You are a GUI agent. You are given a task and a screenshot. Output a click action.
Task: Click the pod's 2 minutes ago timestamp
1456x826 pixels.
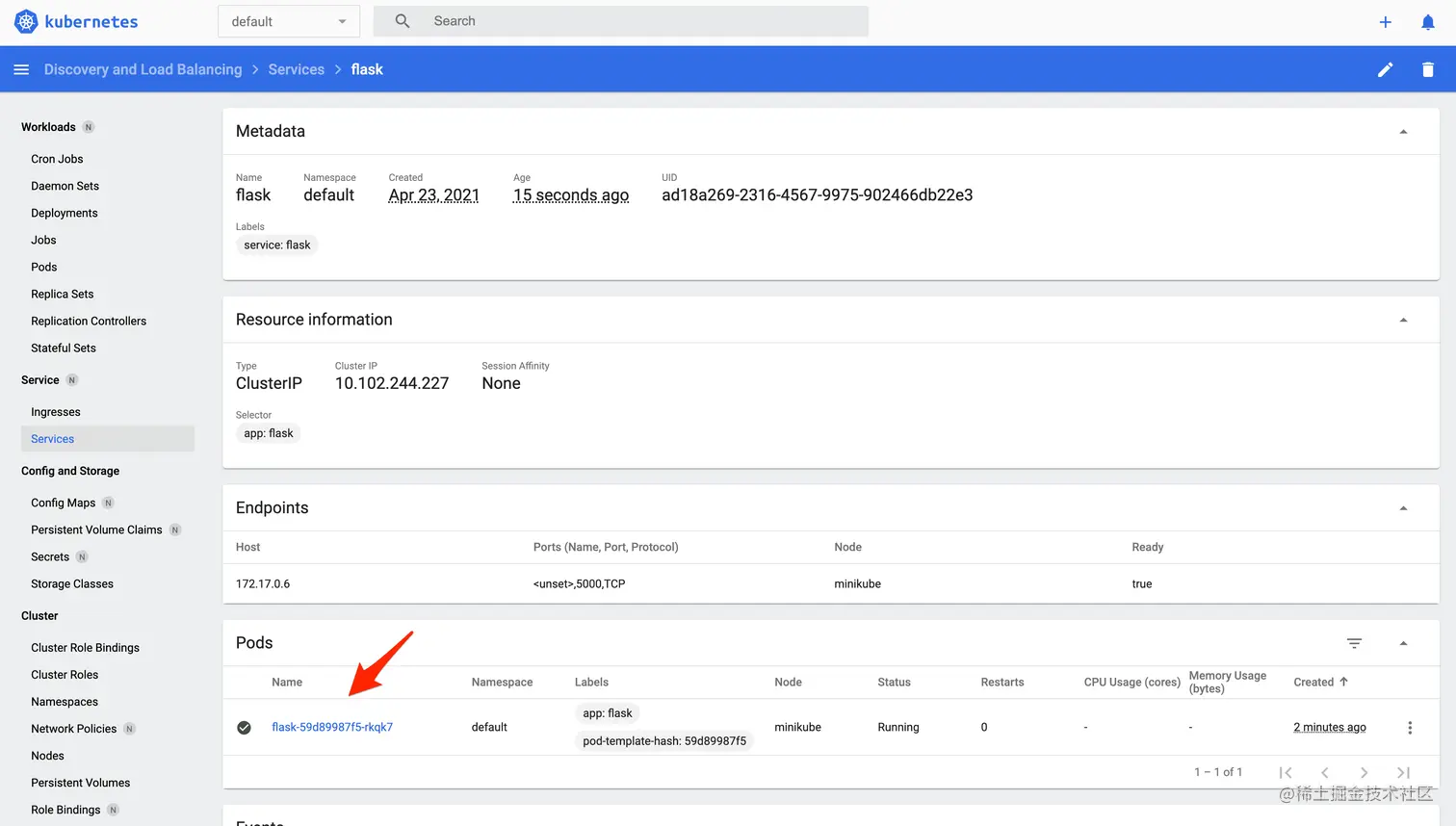click(x=1330, y=728)
